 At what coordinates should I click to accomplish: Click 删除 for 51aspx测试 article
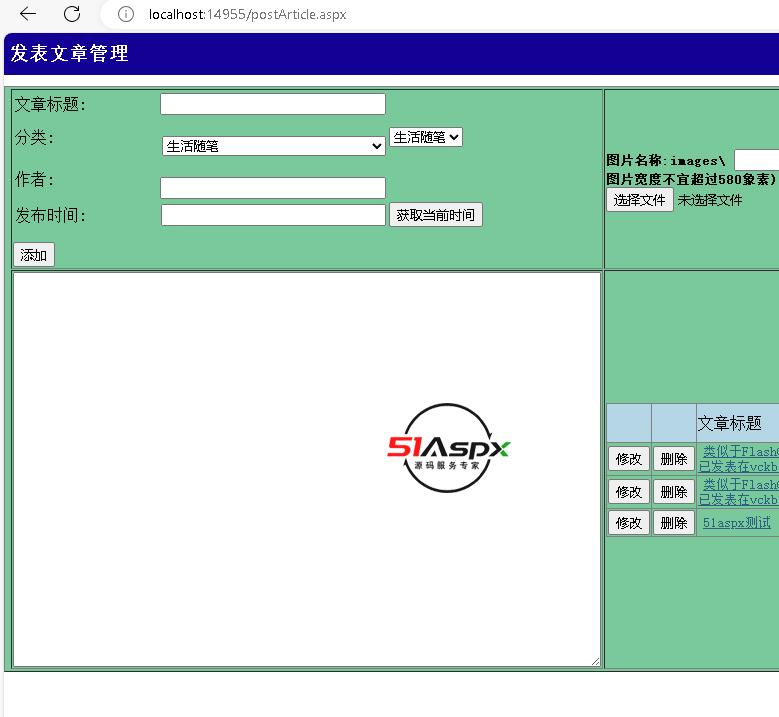tap(674, 523)
